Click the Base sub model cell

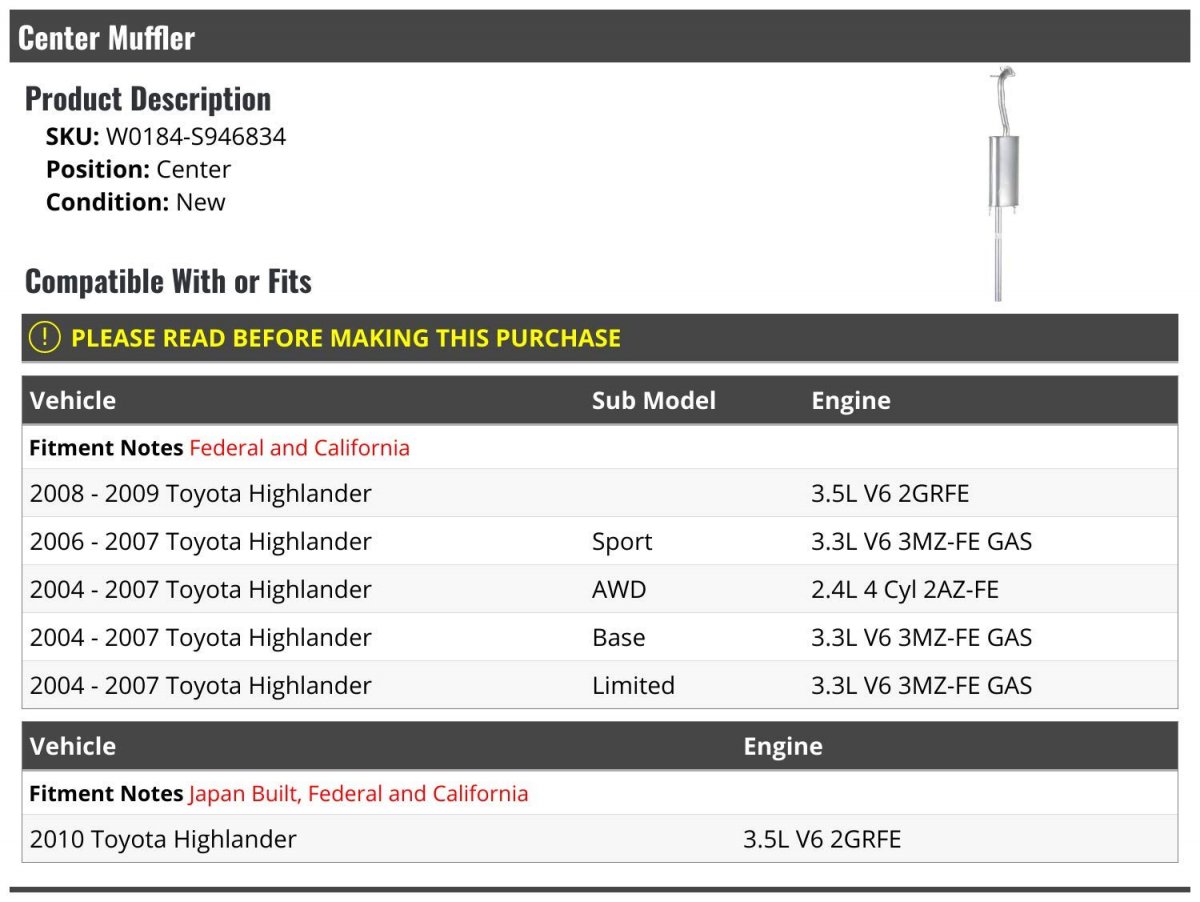(618, 638)
